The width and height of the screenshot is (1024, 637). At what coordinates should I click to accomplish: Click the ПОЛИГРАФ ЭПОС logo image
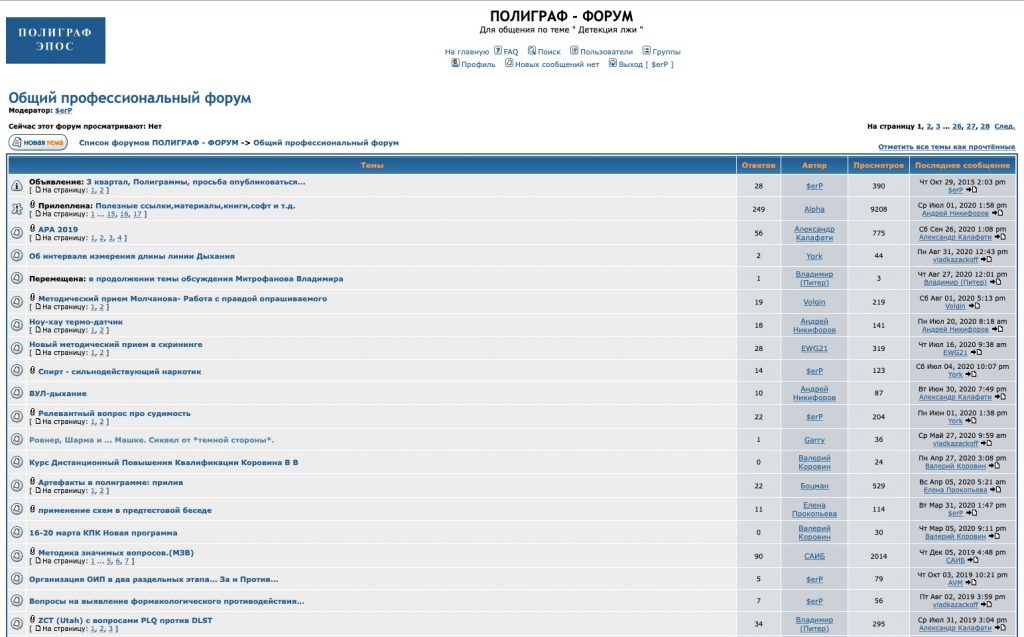point(55,40)
